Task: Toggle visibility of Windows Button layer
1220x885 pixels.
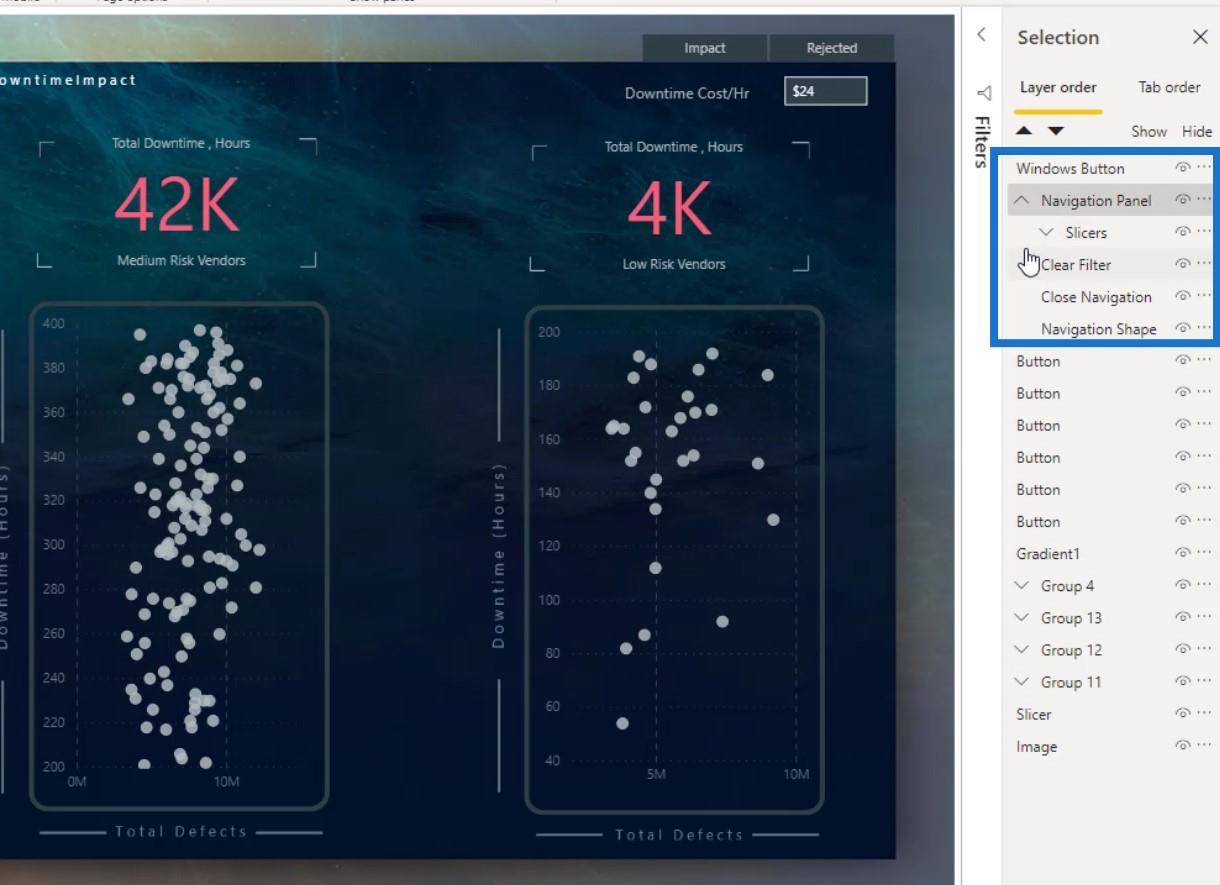Action: pyautogui.click(x=1183, y=168)
